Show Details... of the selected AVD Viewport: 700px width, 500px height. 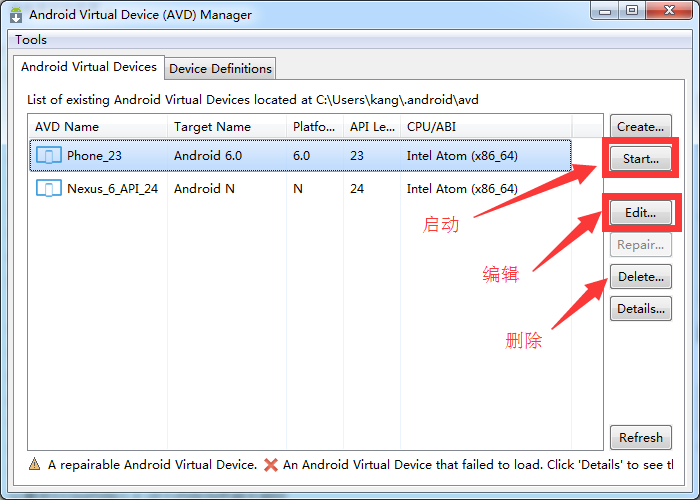[x=641, y=308]
